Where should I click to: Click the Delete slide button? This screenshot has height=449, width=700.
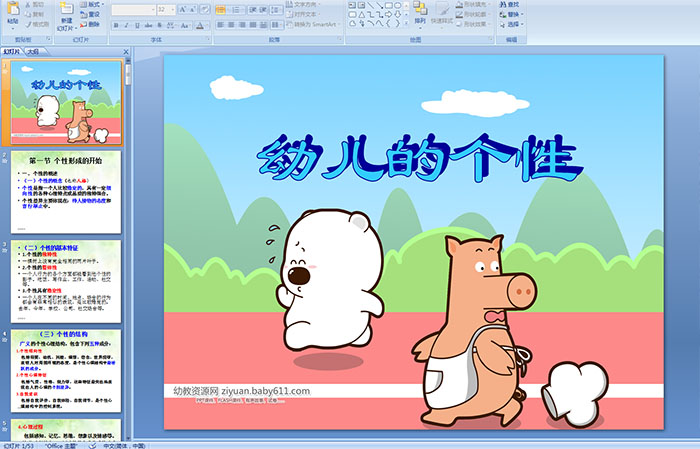tap(90, 24)
